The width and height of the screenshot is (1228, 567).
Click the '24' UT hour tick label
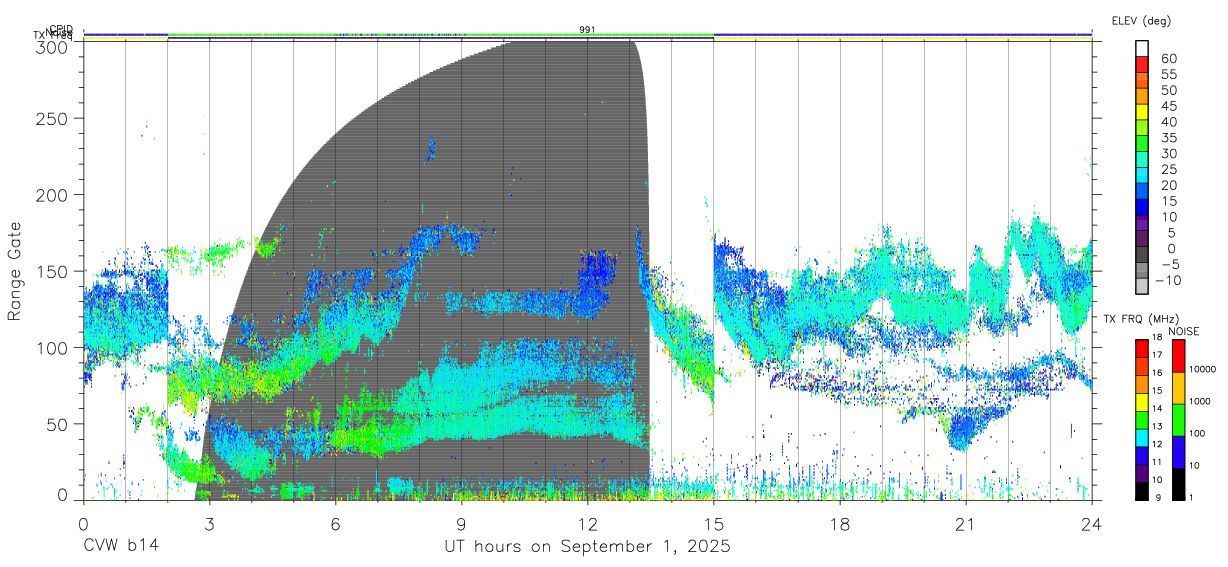tap(1091, 523)
